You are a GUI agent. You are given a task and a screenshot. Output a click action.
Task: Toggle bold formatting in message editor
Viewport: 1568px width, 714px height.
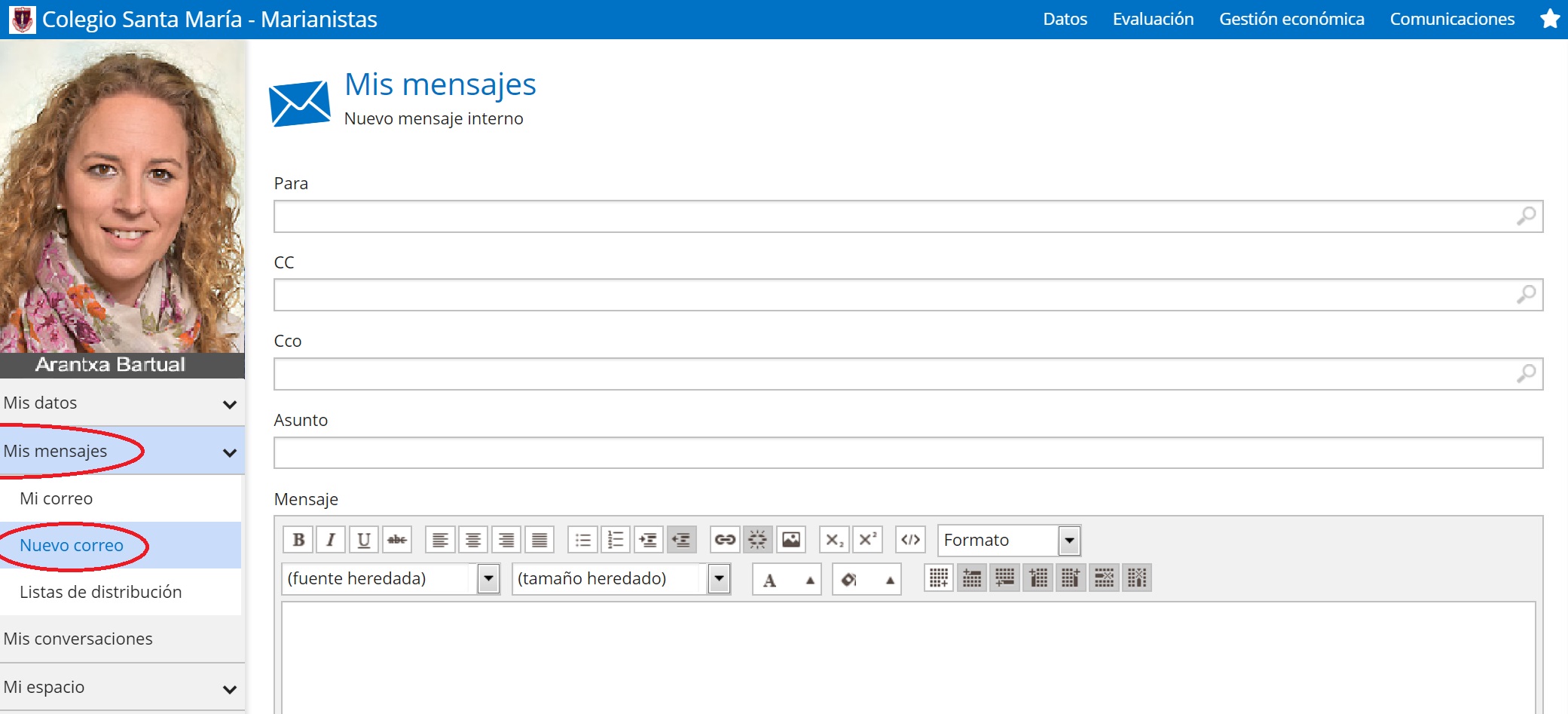click(298, 540)
